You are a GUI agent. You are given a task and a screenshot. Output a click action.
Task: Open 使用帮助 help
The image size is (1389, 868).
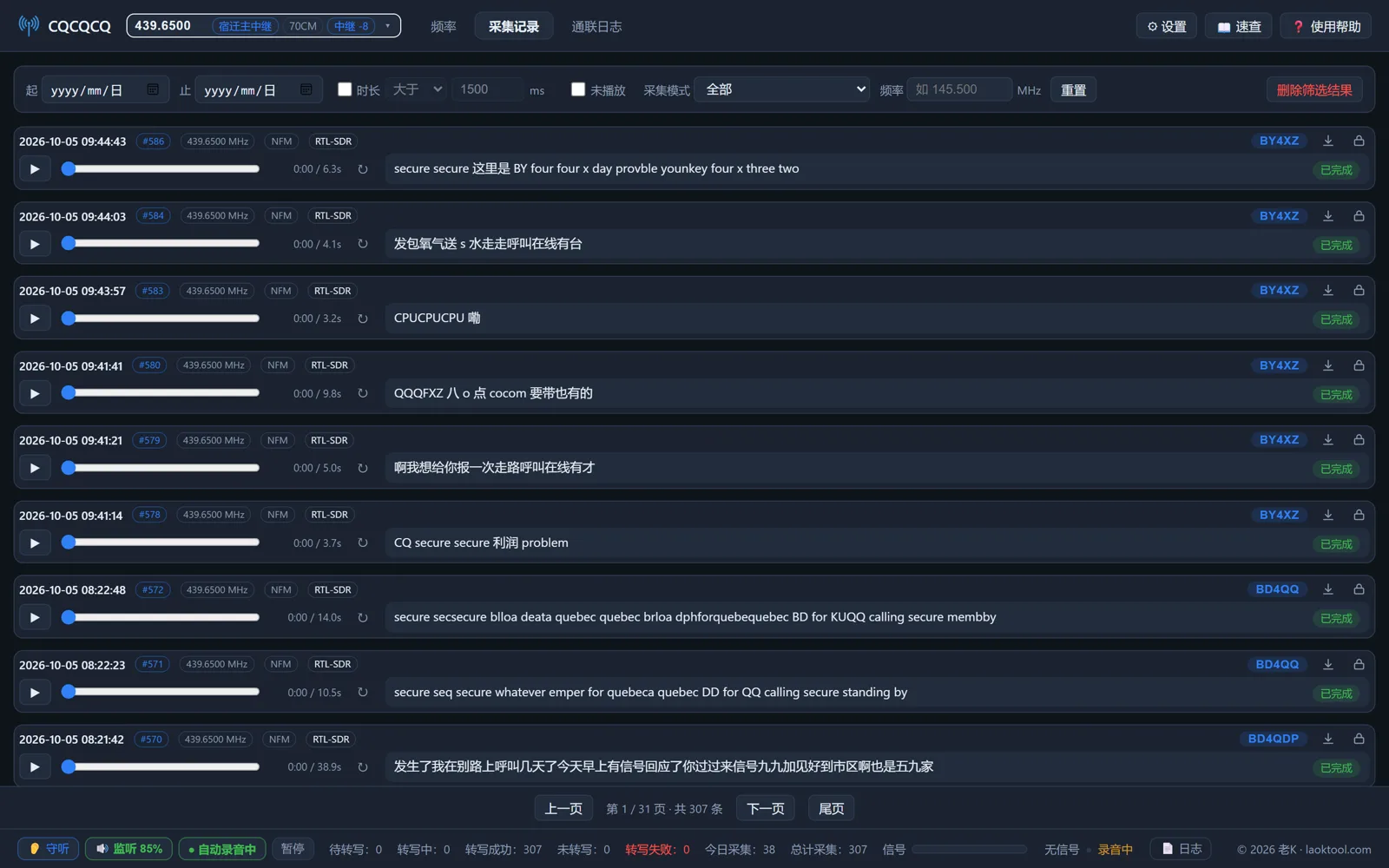(1326, 27)
